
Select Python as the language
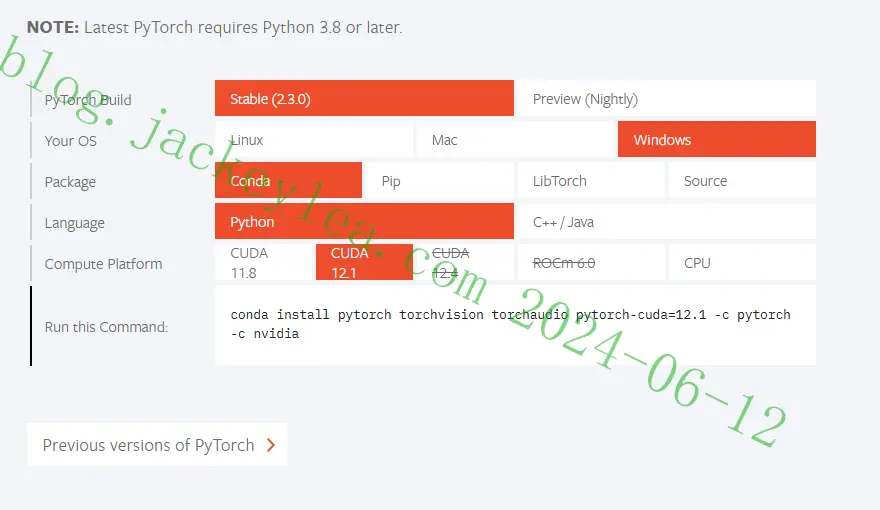(x=364, y=221)
